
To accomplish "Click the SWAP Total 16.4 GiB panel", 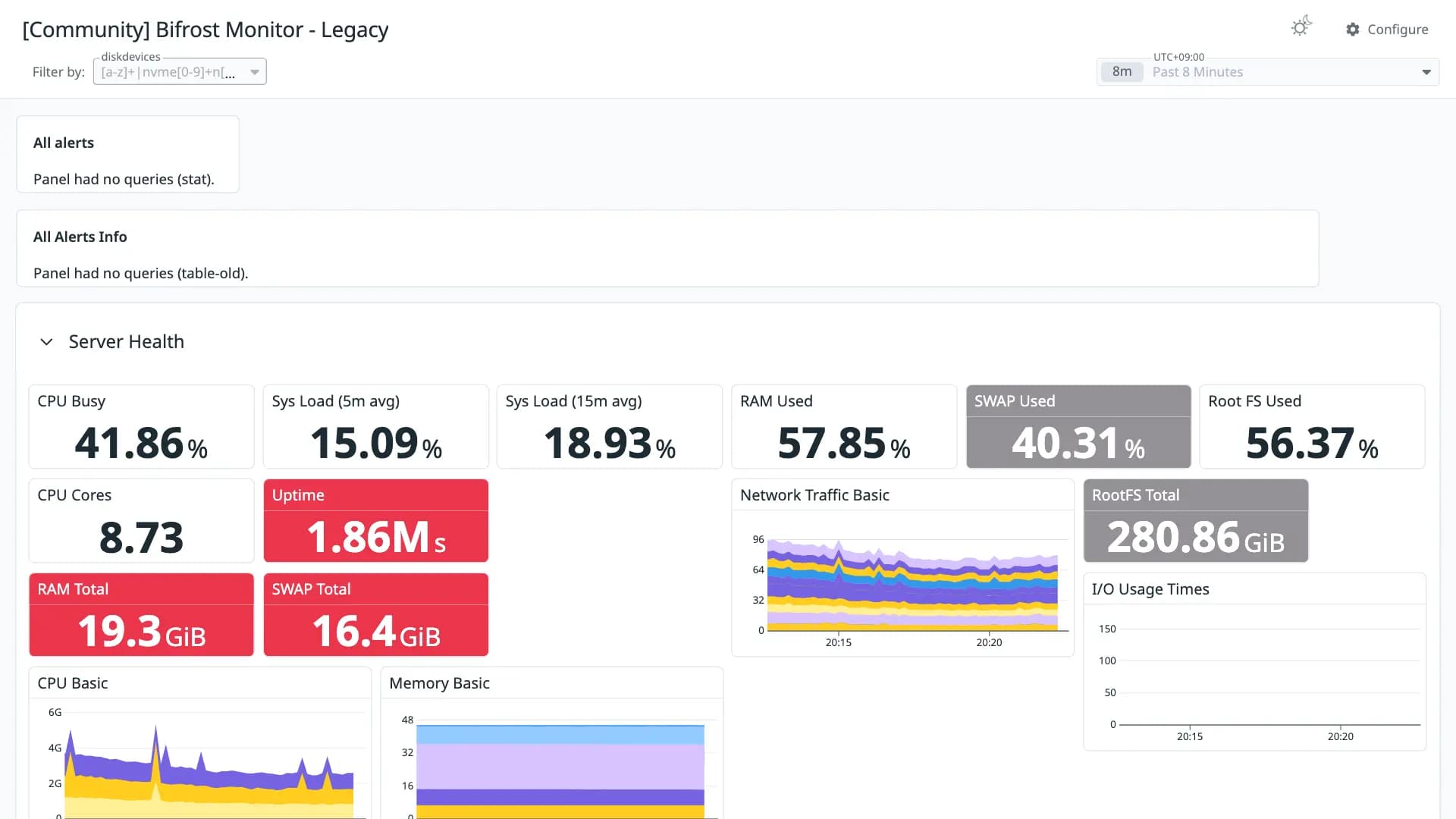I will (375, 615).
